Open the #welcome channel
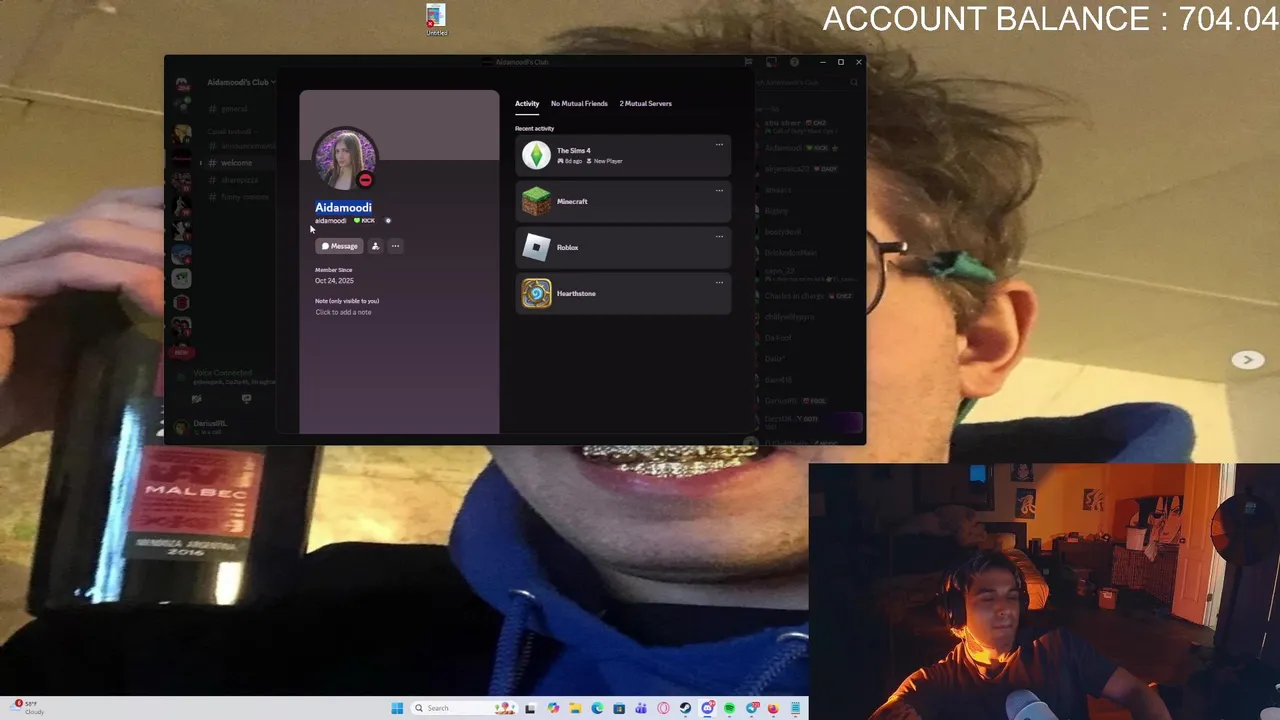Viewport: 1280px width, 720px height. [x=237, y=163]
